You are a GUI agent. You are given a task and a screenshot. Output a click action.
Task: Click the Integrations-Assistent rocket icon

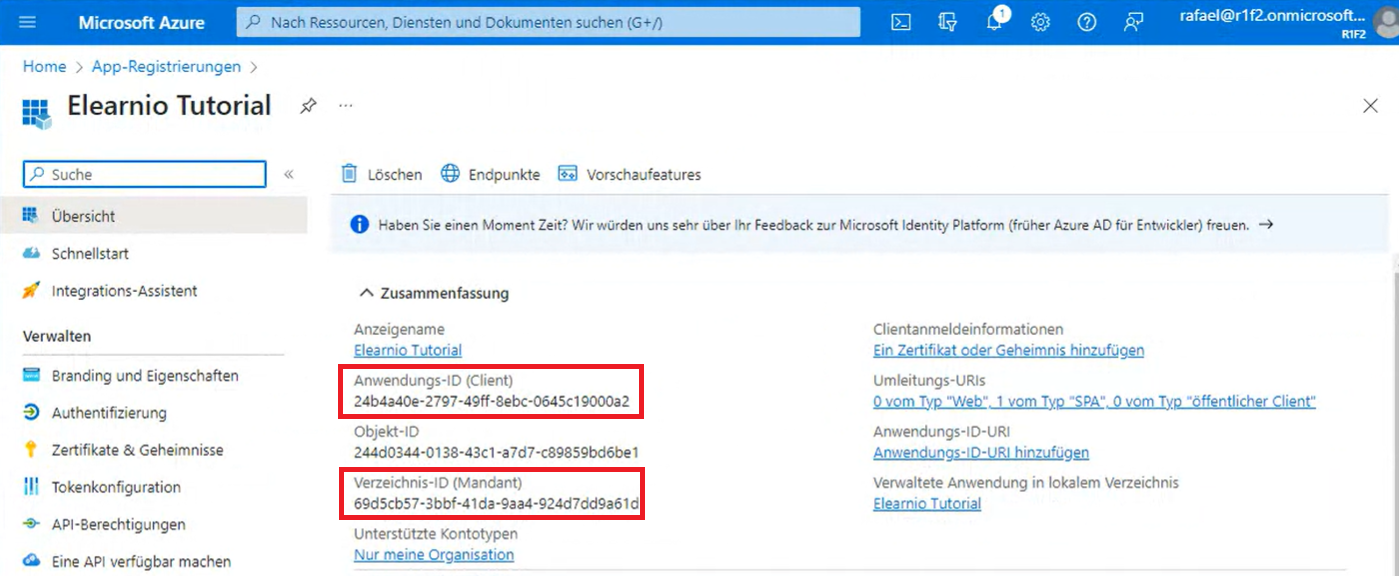pos(31,291)
